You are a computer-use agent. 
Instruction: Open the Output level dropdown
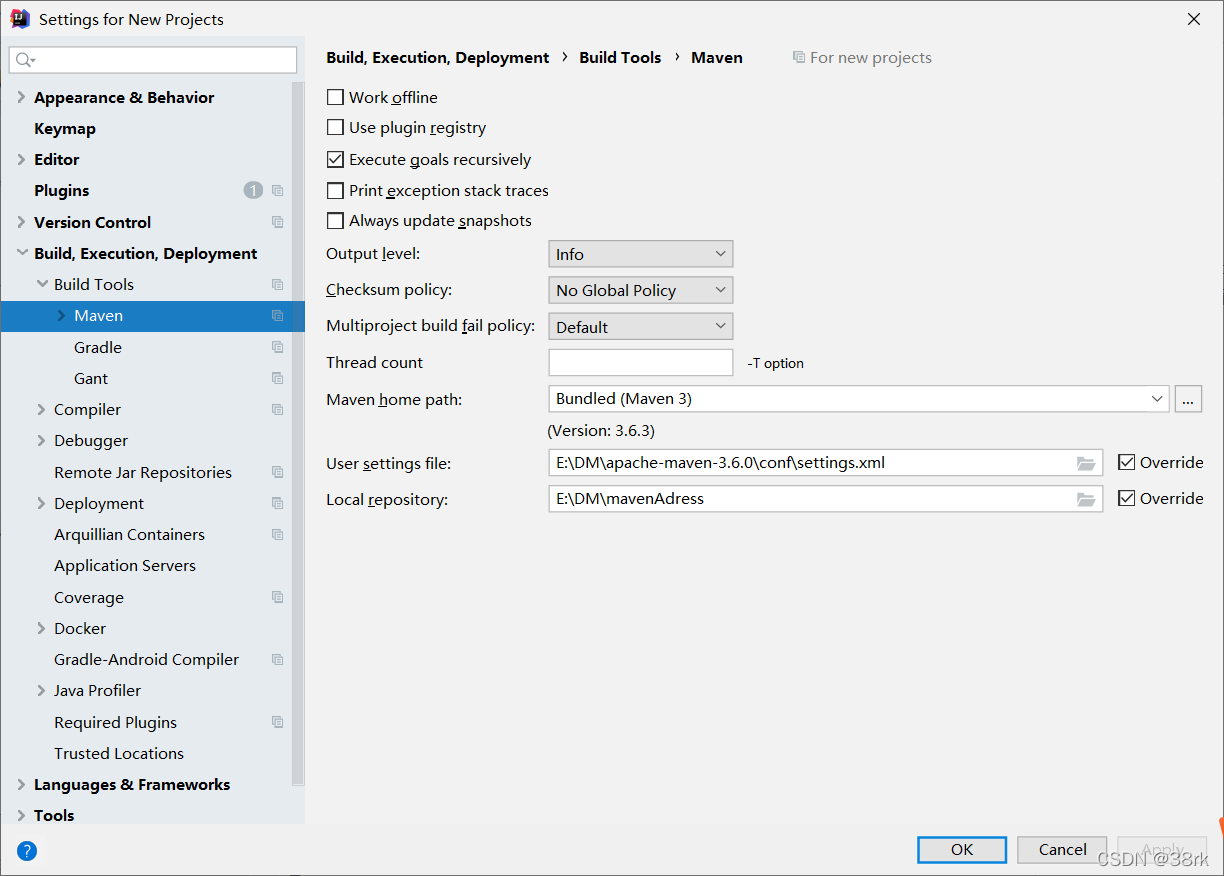[641, 254]
